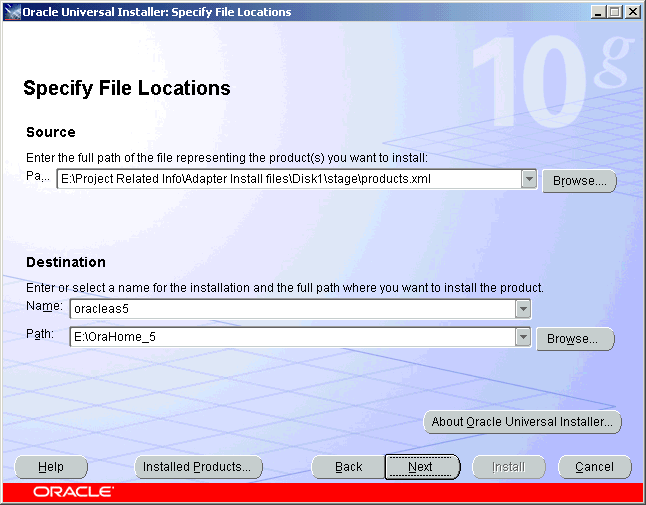Screen dimensions: 646x505
Task: Open About Oracle Universal Installer dialog
Action: [x=522, y=422]
